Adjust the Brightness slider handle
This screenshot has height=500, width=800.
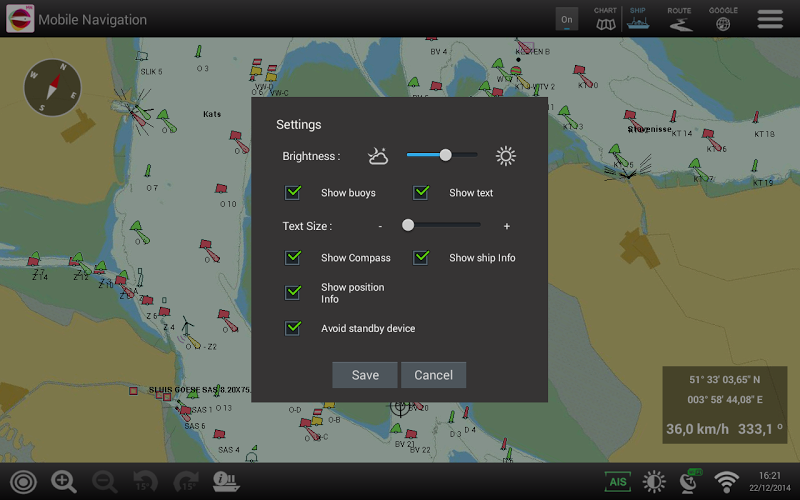point(445,155)
